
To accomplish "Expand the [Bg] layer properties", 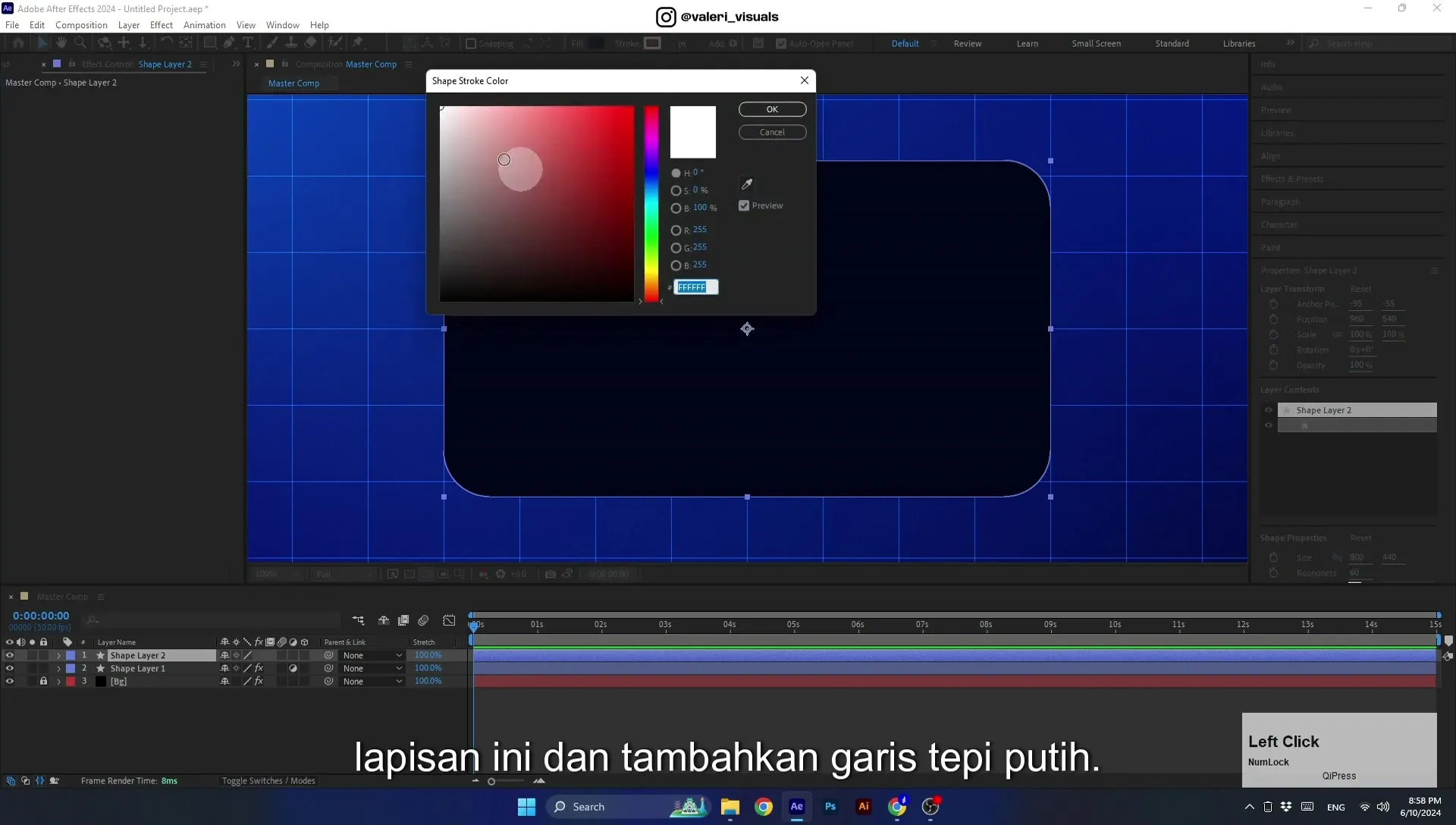I will pyautogui.click(x=58, y=682).
